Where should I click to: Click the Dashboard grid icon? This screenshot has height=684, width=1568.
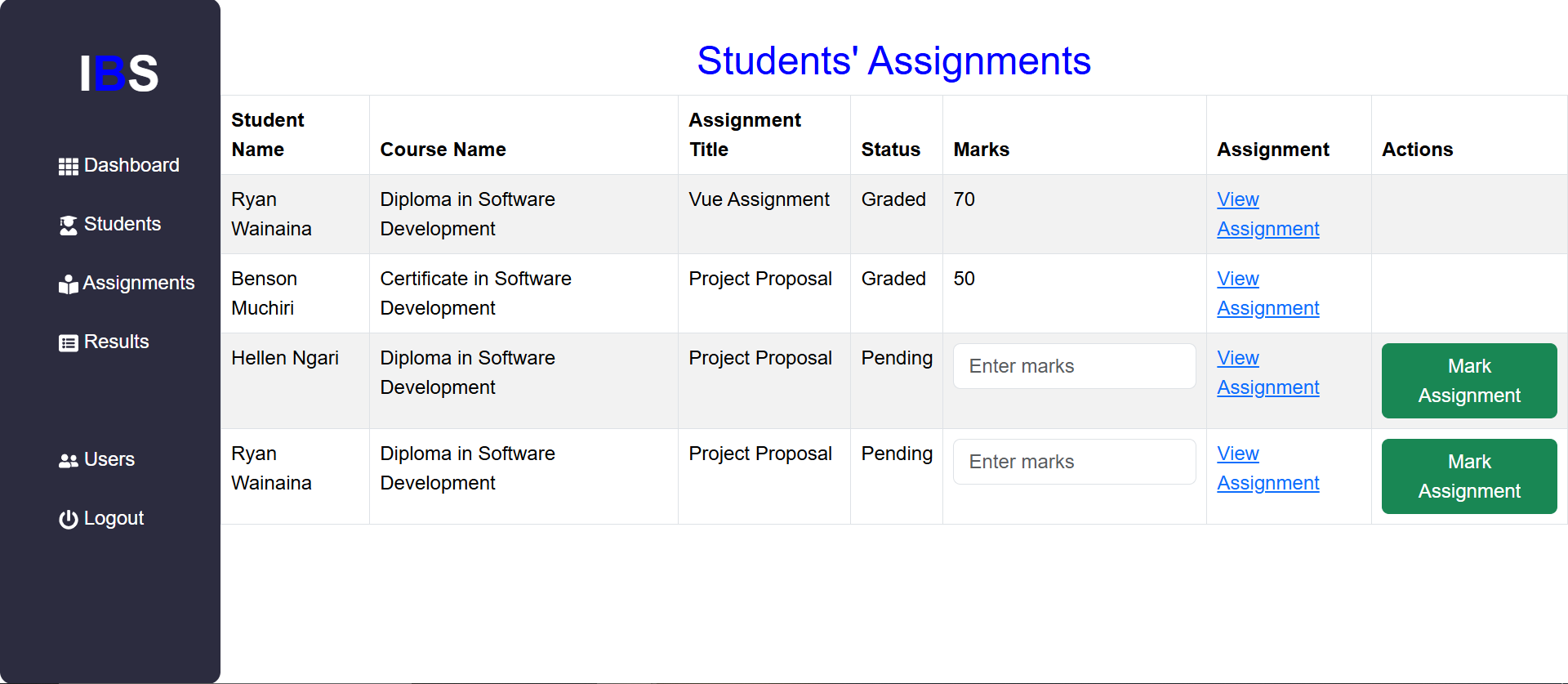[x=68, y=167]
